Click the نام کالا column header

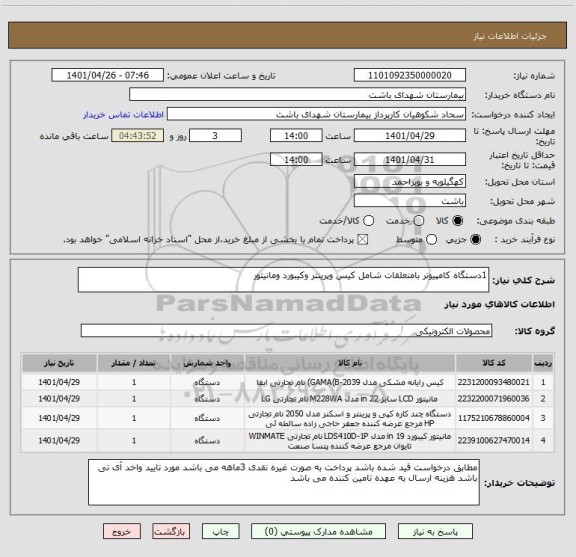pyautogui.click(x=350, y=363)
